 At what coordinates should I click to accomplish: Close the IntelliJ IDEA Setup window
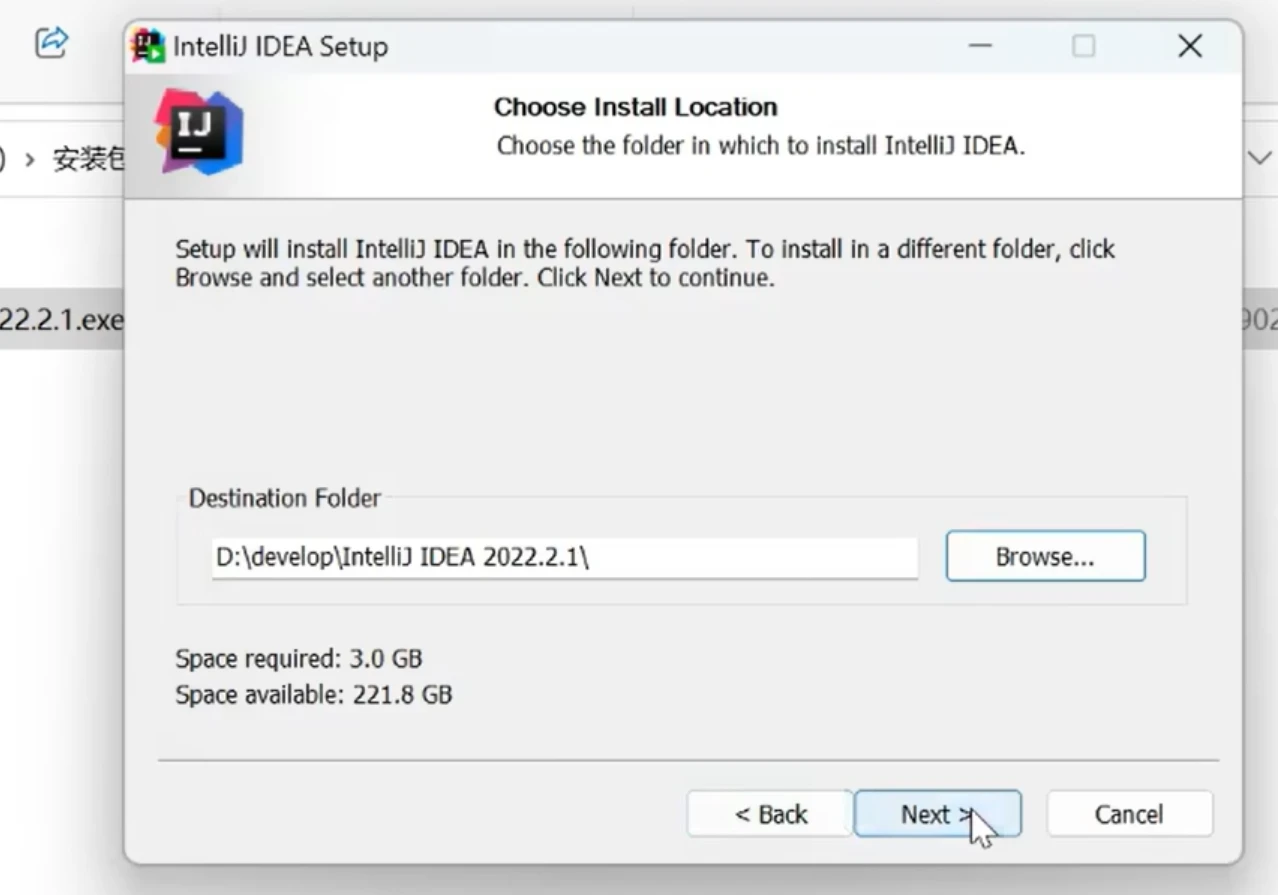[x=1189, y=46]
